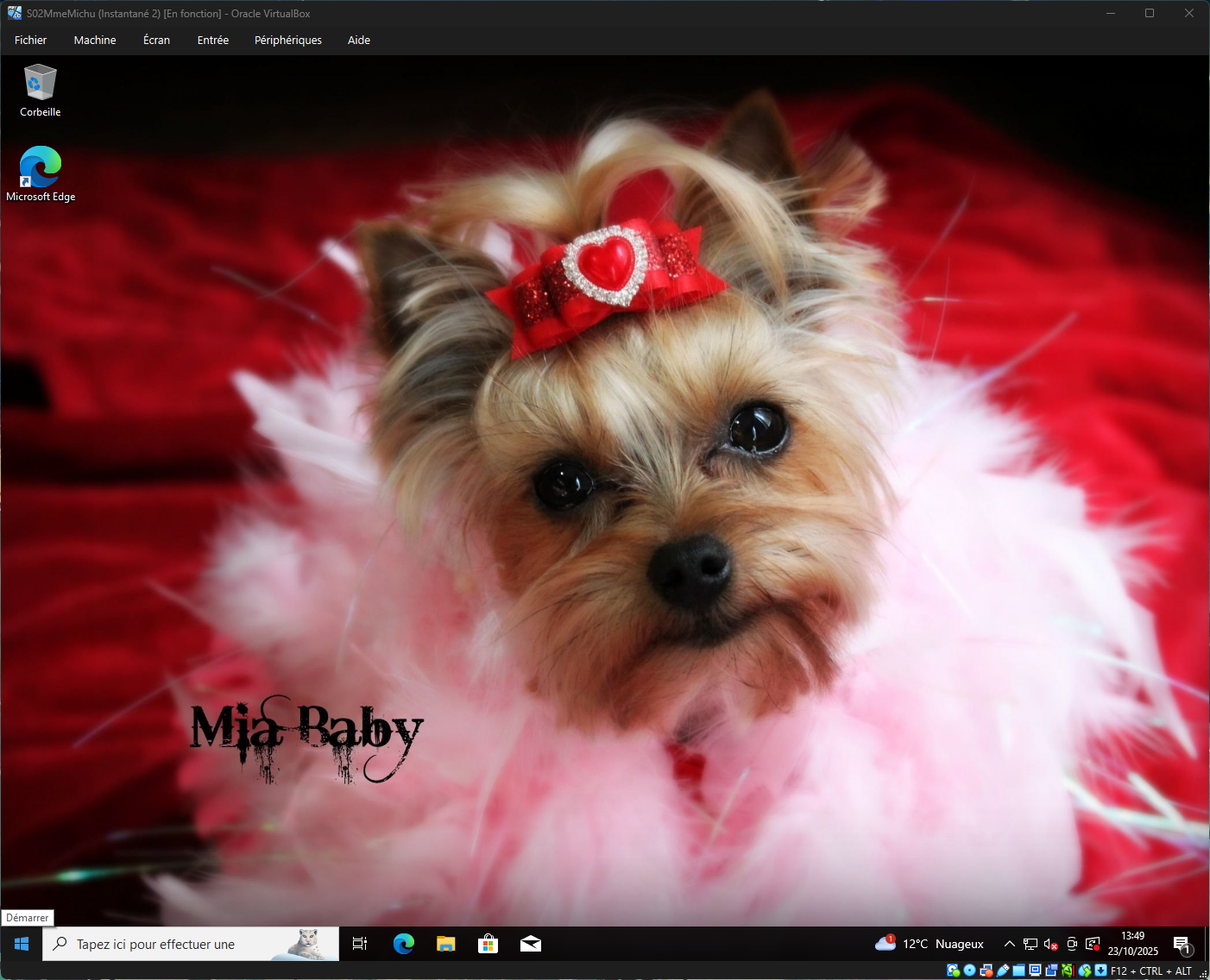
Task: Click the VirtualBox USB devices status icon
Action: coord(1003,971)
